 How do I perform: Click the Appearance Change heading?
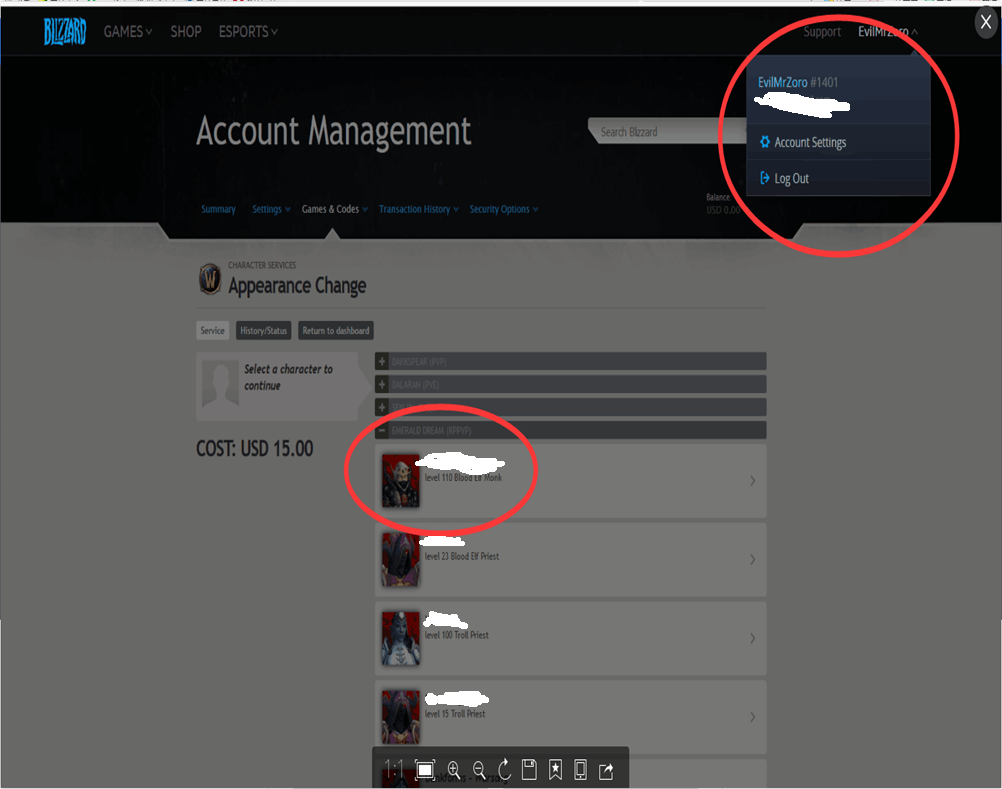click(x=297, y=286)
